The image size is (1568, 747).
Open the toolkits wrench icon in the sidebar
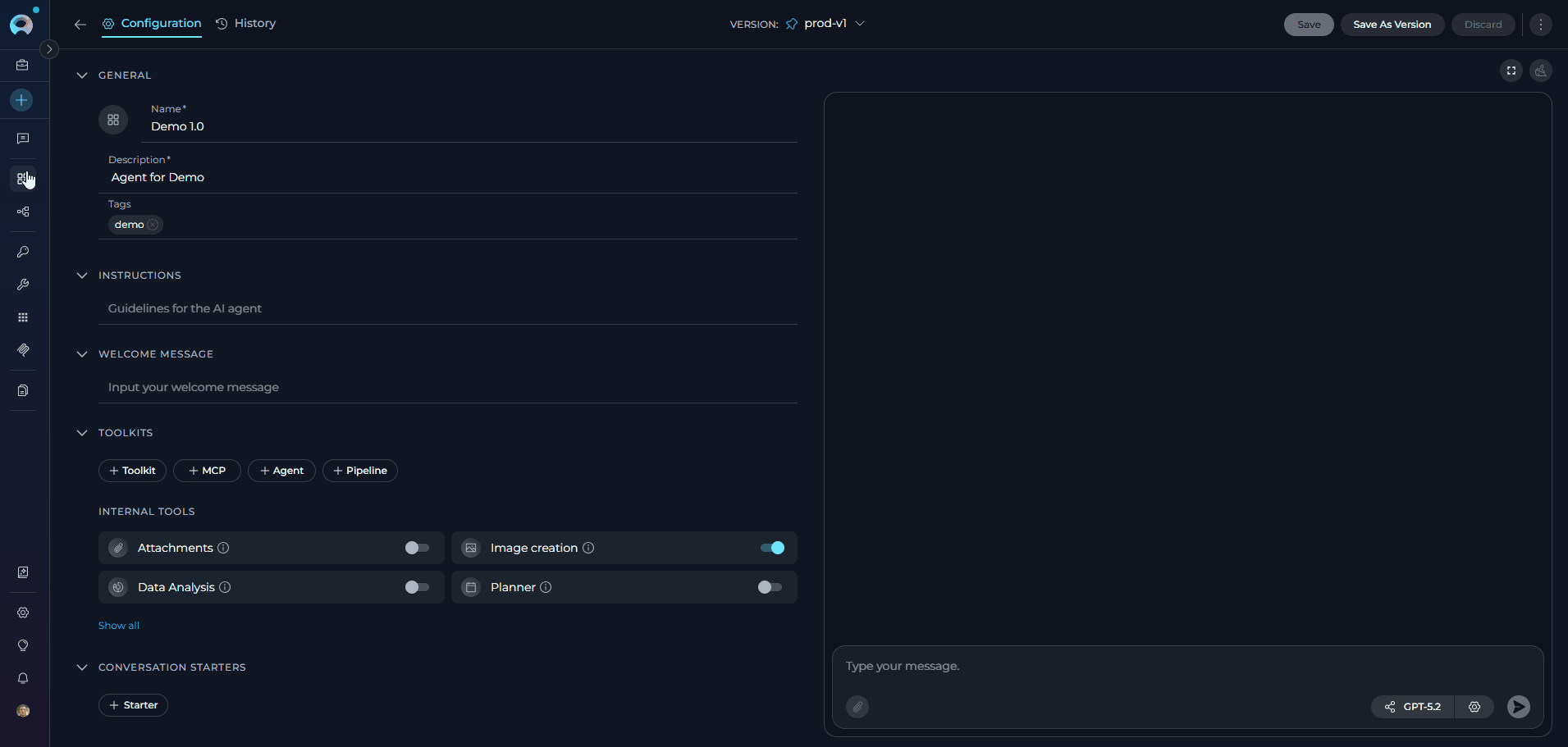23,285
